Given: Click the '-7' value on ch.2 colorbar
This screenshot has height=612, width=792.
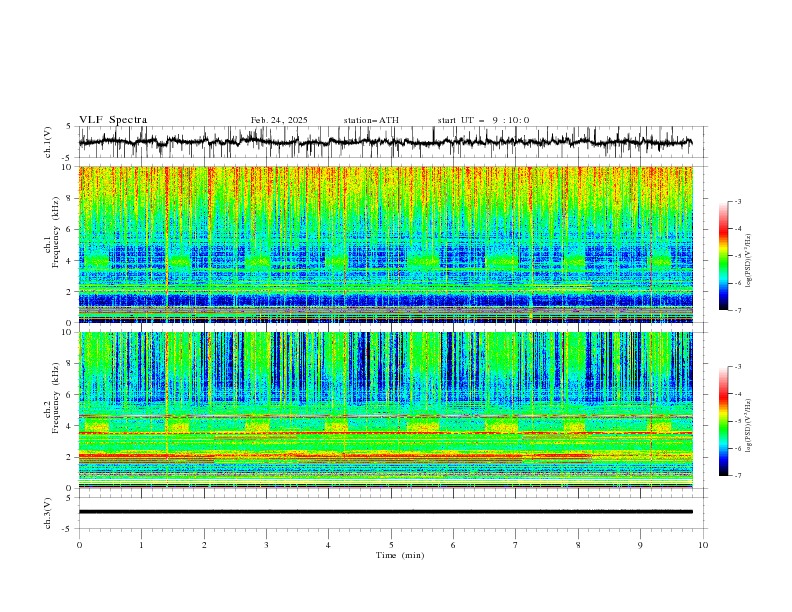Looking at the screenshot, I should click(738, 476).
